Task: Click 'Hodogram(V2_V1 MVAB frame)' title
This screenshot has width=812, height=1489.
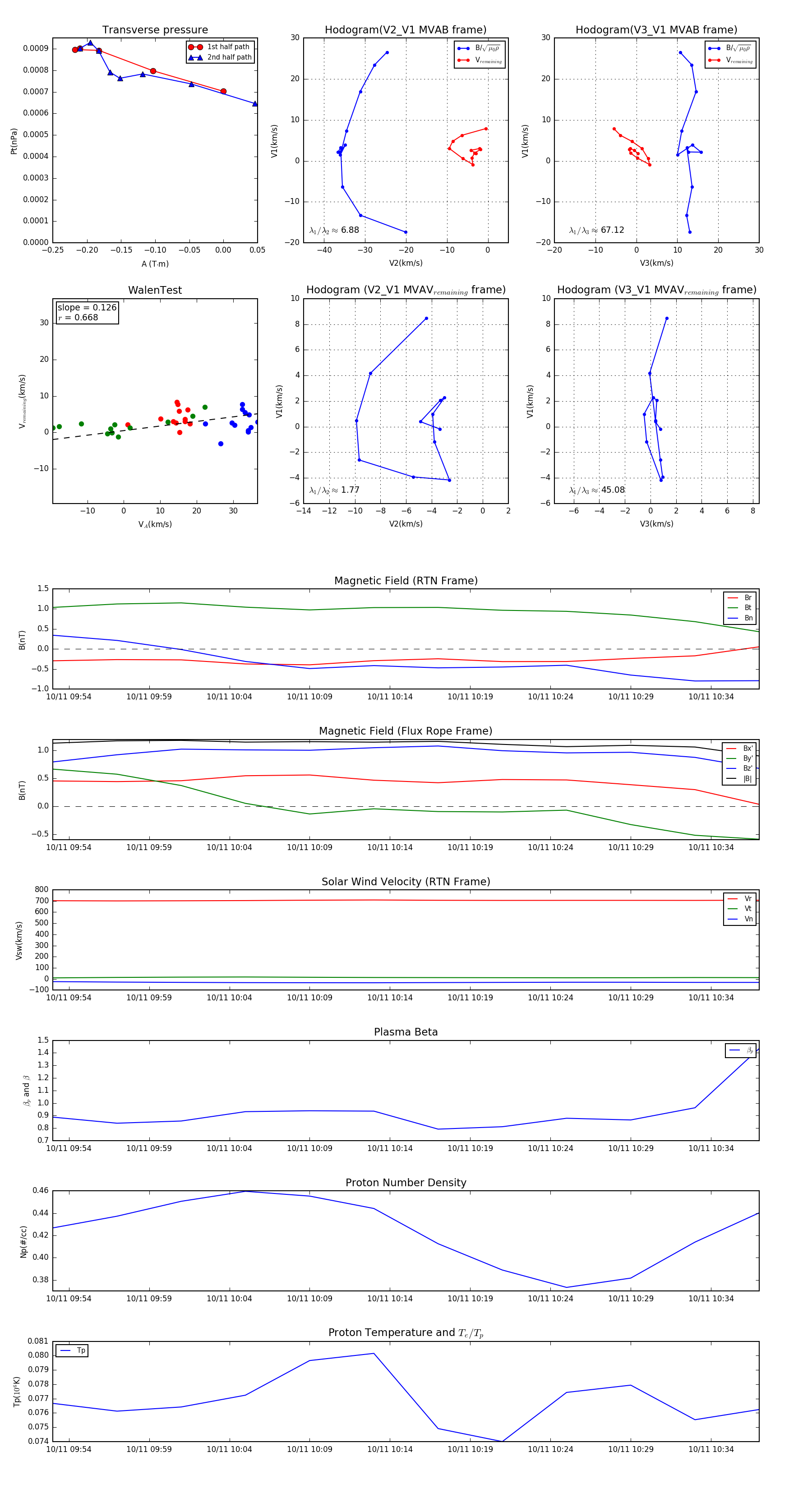Action: (x=405, y=30)
